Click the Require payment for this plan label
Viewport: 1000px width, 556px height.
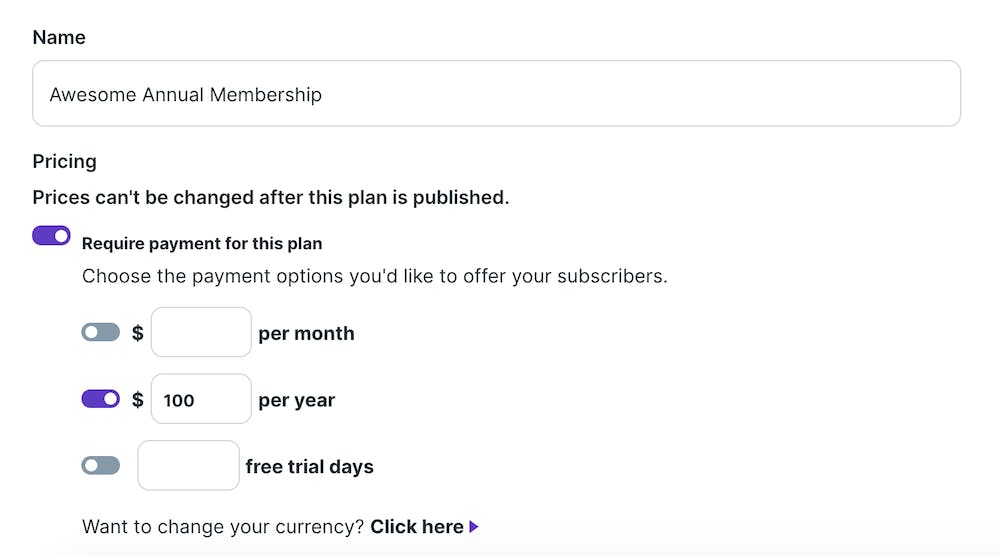click(202, 244)
